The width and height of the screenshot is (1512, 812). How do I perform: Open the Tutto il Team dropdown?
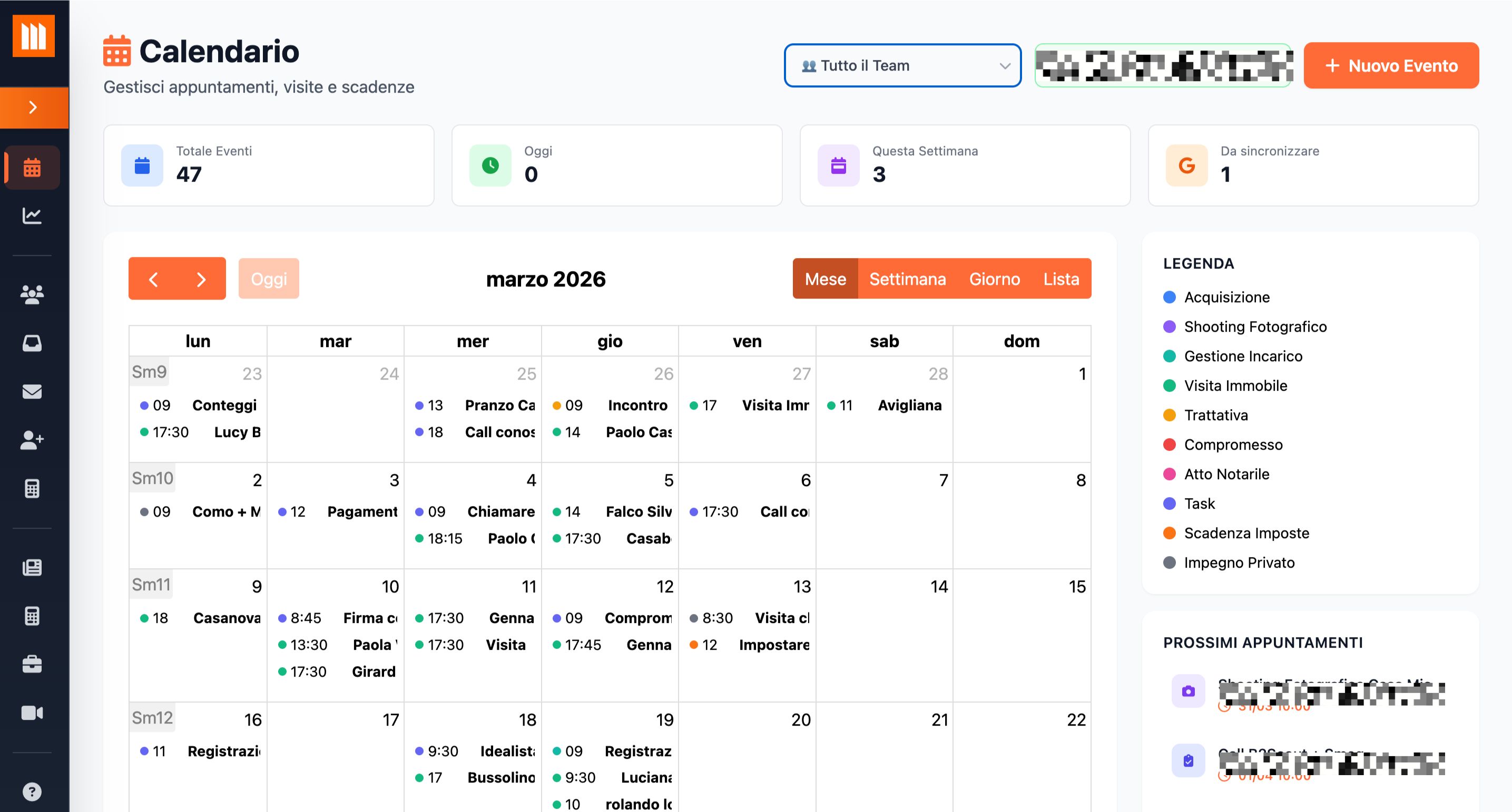pyautogui.click(x=902, y=66)
